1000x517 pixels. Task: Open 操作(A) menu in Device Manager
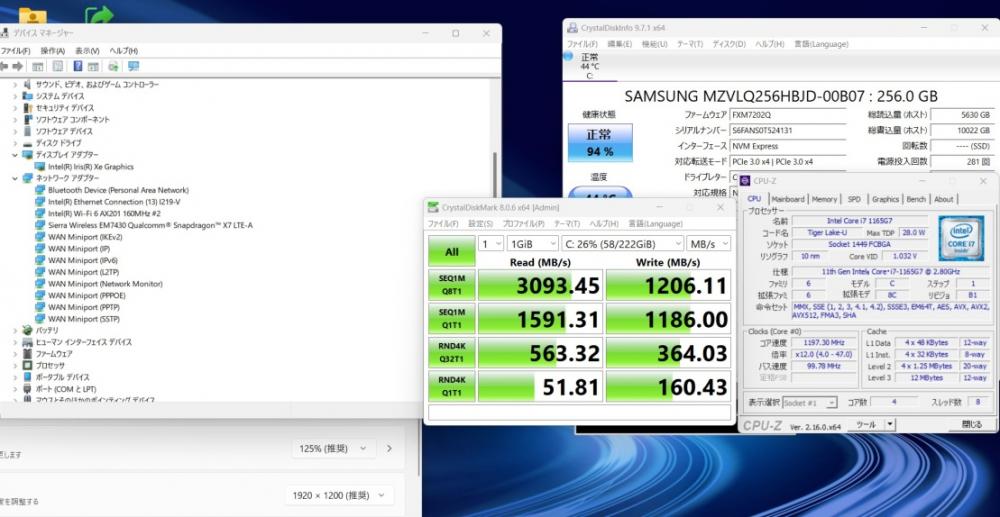53,51
